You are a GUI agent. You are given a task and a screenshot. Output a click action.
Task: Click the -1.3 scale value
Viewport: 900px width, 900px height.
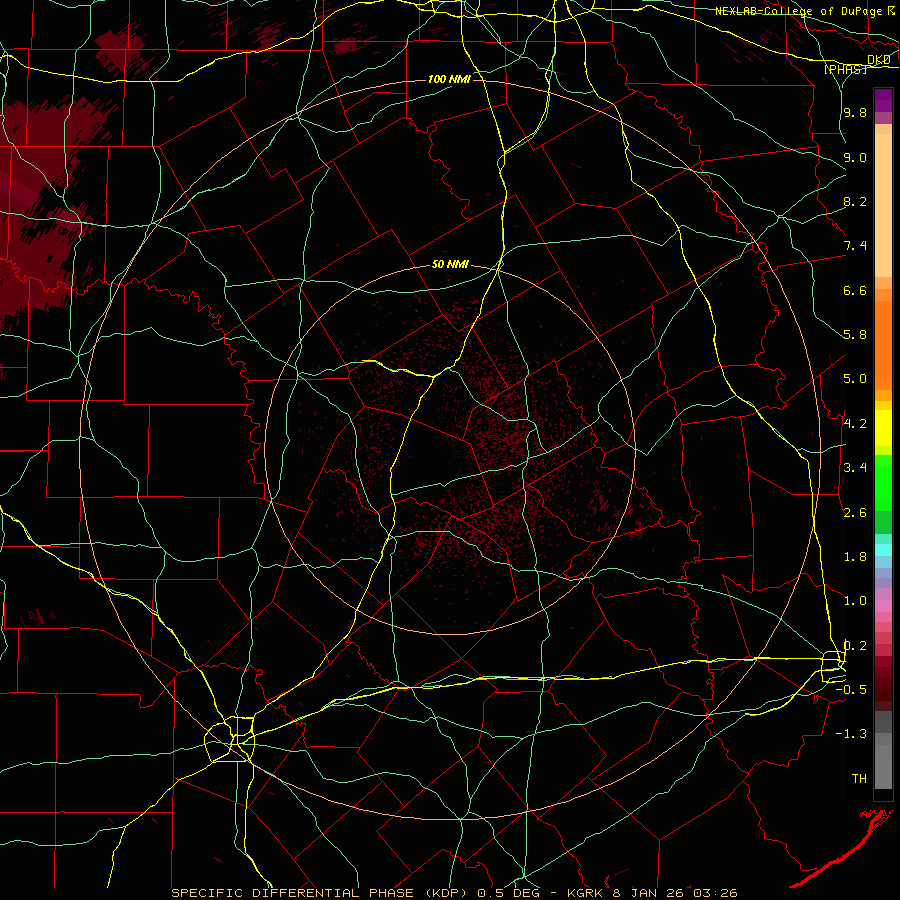pyautogui.click(x=851, y=734)
